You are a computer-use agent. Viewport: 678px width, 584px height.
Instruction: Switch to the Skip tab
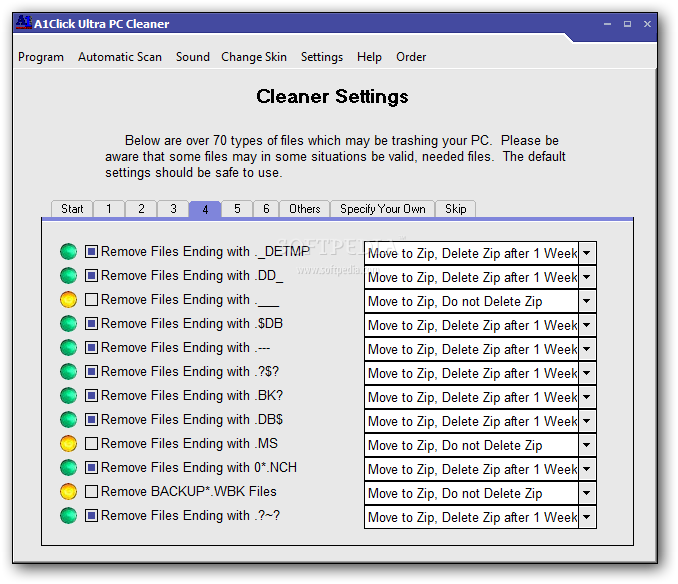[455, 209]
